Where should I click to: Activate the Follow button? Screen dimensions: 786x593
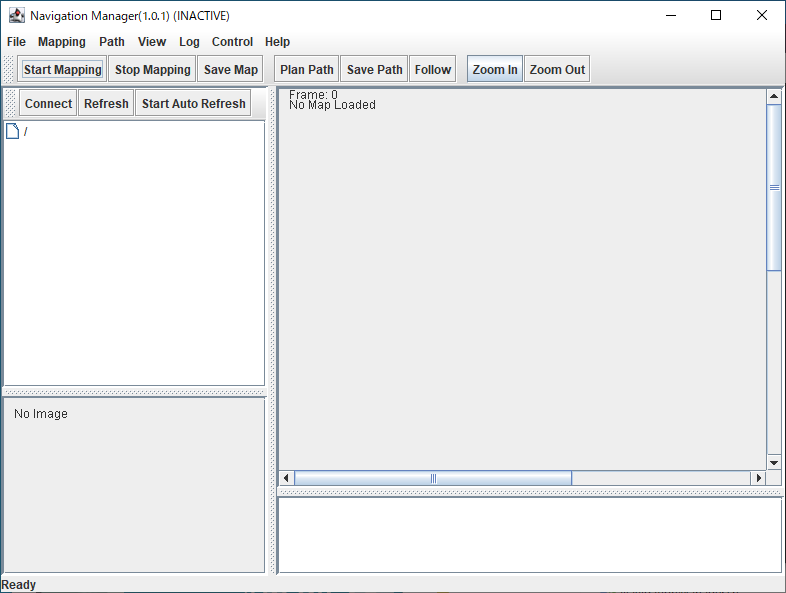(x=433, y=70)
